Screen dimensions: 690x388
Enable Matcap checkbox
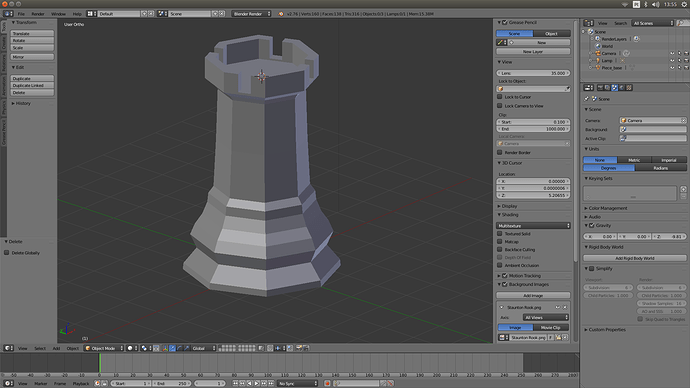tap(499, 242)
